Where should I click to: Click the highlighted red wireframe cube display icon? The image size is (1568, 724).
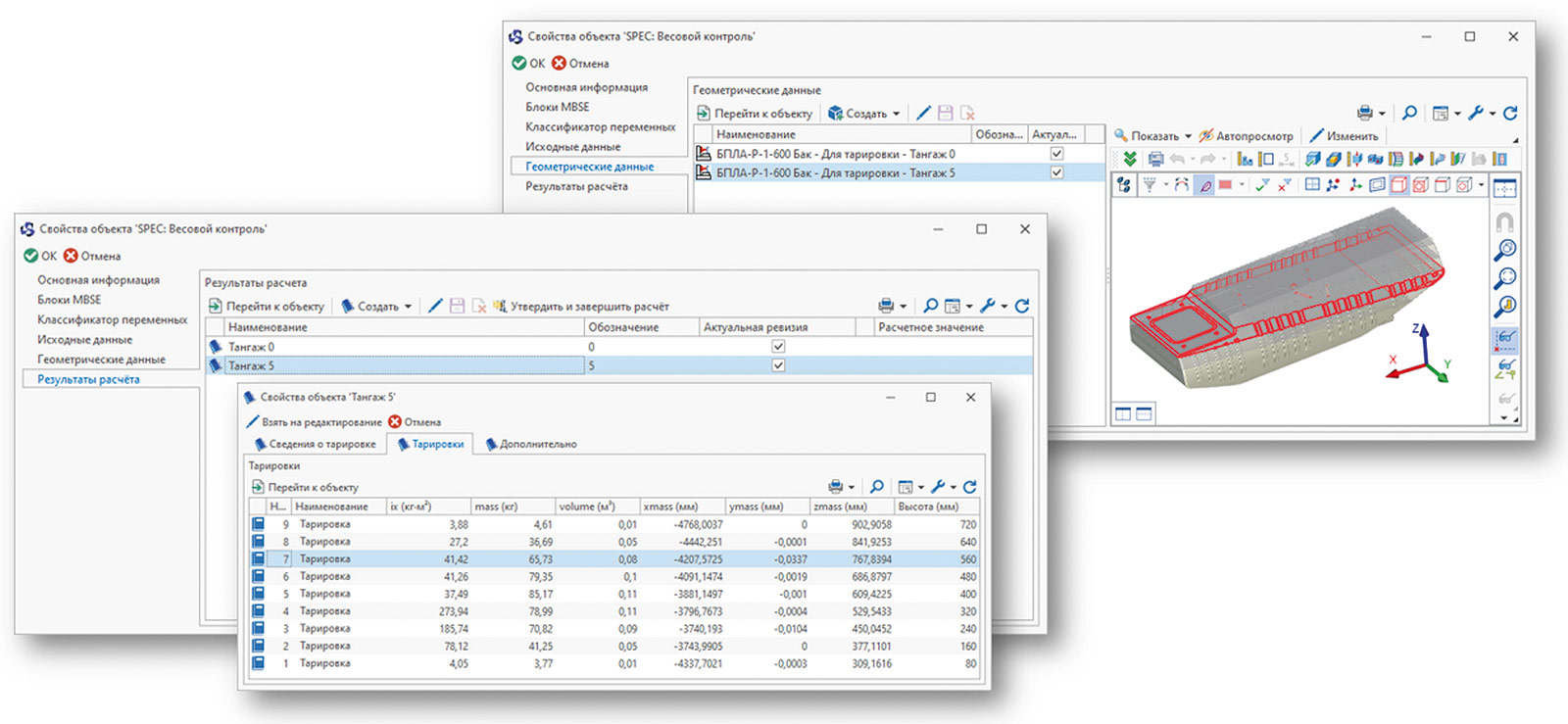click(1399, 185)
